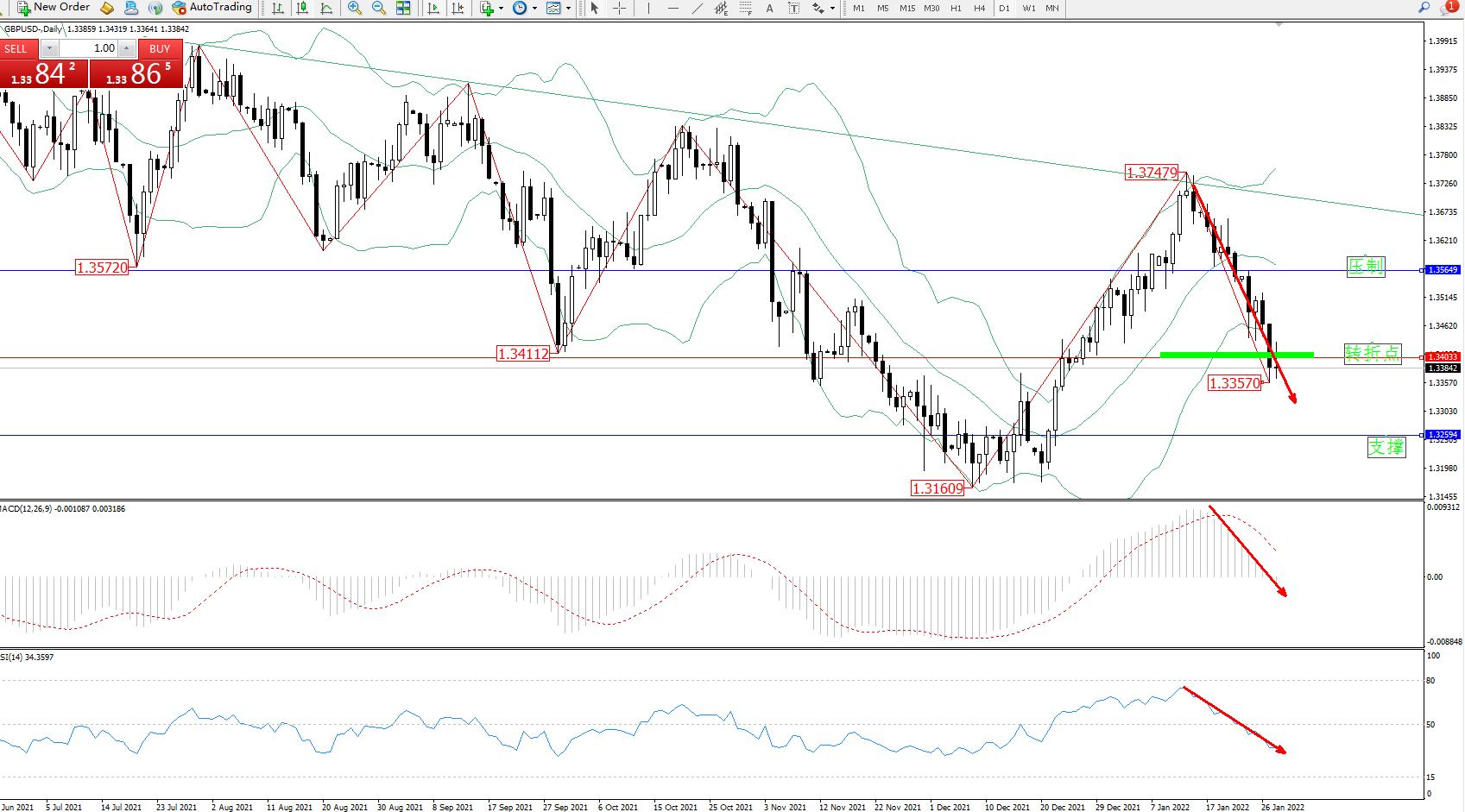Image resolution: width=1465 pixels, height=812 pixels.
Task: Increase lot volume with up arrow
Action: pyautogui.click(x=127, y=48)
